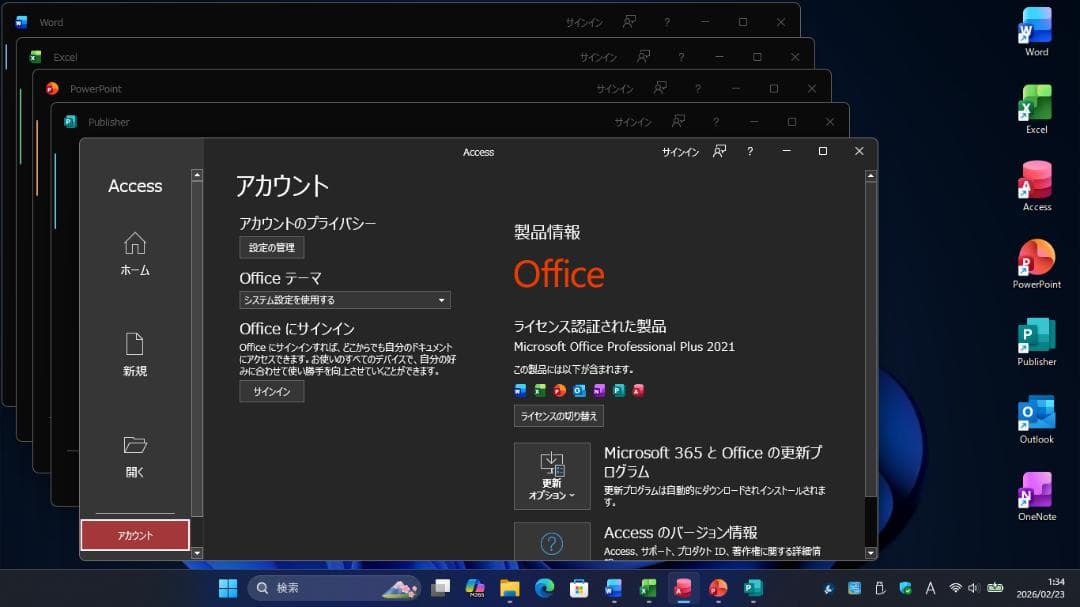This screenshot has width=1080, height=607.
Task: Click the sidebar scrollbar down arrow in Access
Action: tap(197, 553)
